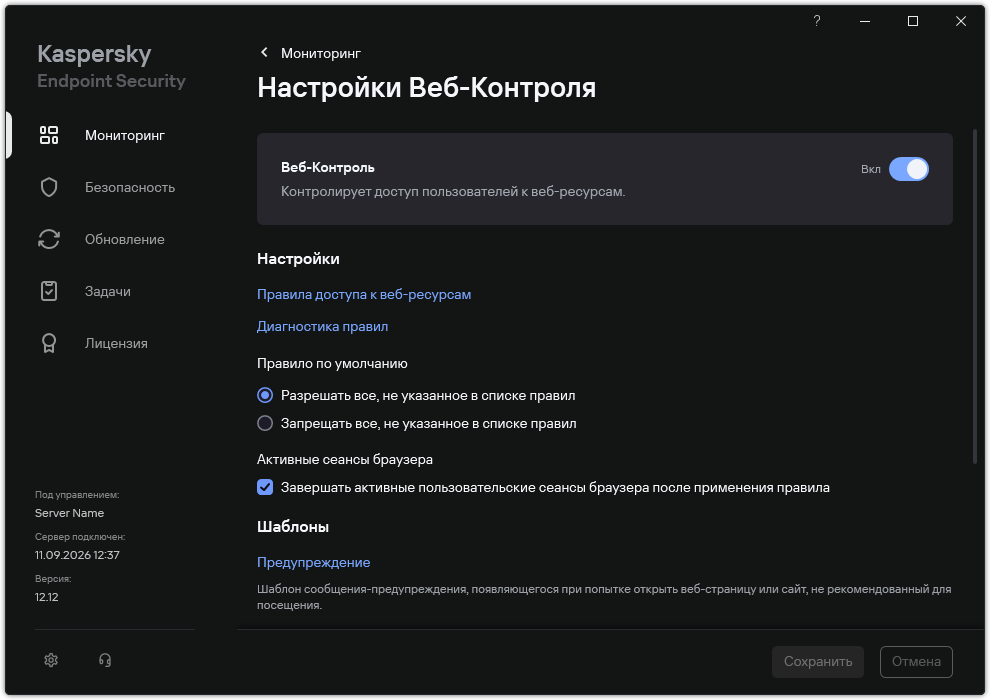This screenshot has width=990, height=700.
Task: Open the Предупреждение template link
Action: [x=313, y=562]
